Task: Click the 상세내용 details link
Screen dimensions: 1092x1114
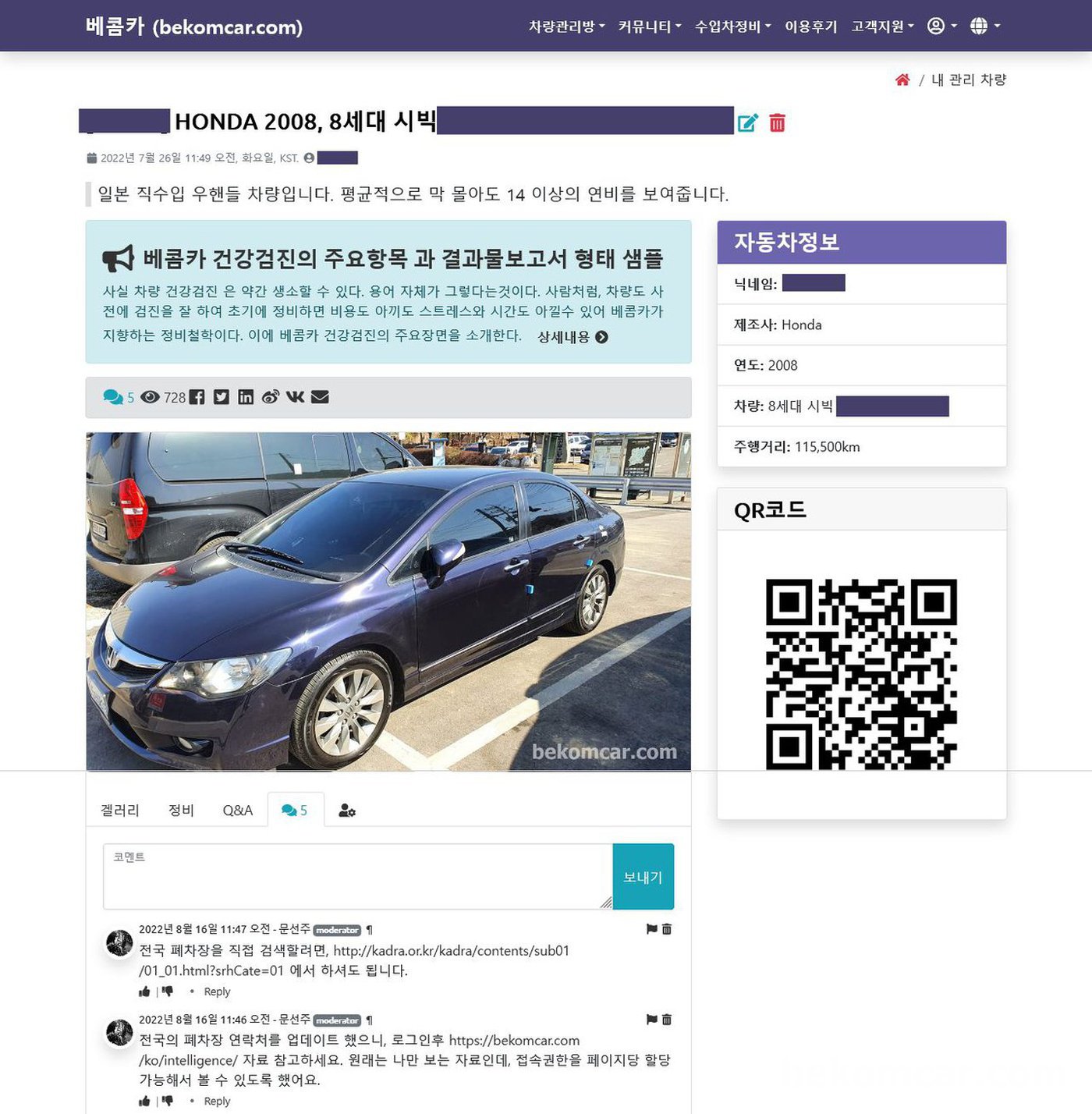Action: [x=573, y=337]
